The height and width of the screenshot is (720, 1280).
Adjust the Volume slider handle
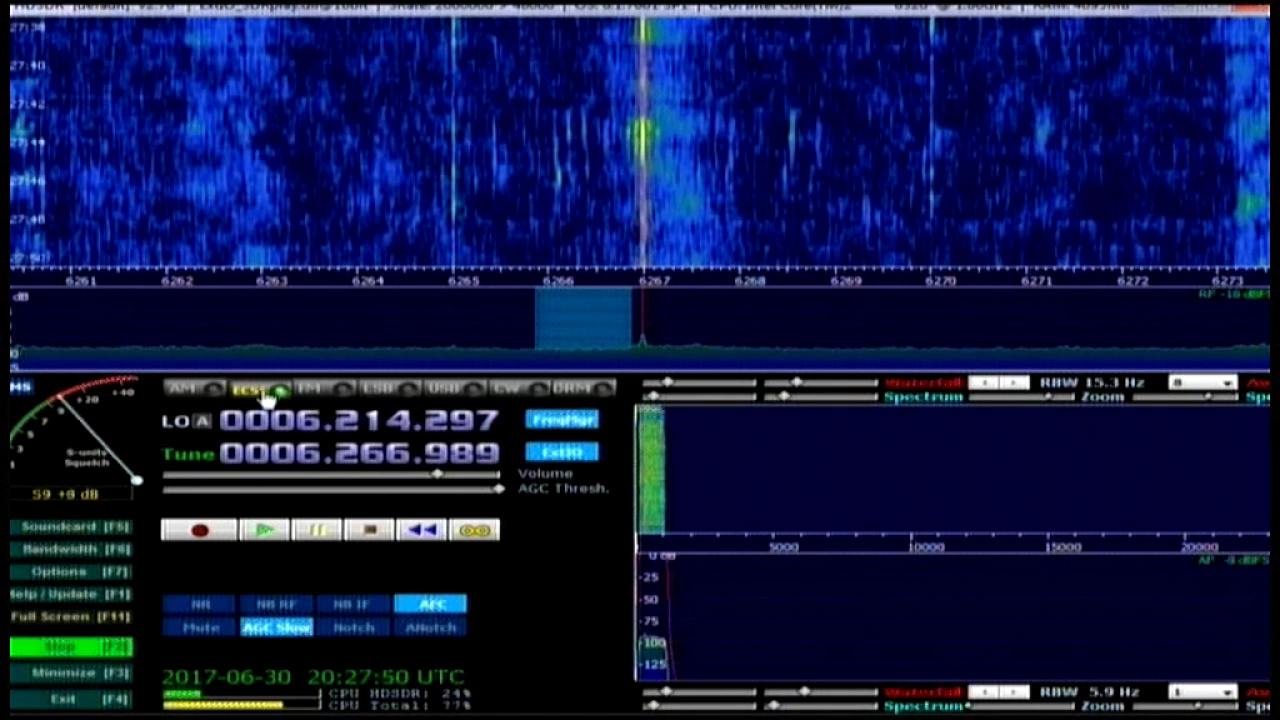click(x=437, y=473)
